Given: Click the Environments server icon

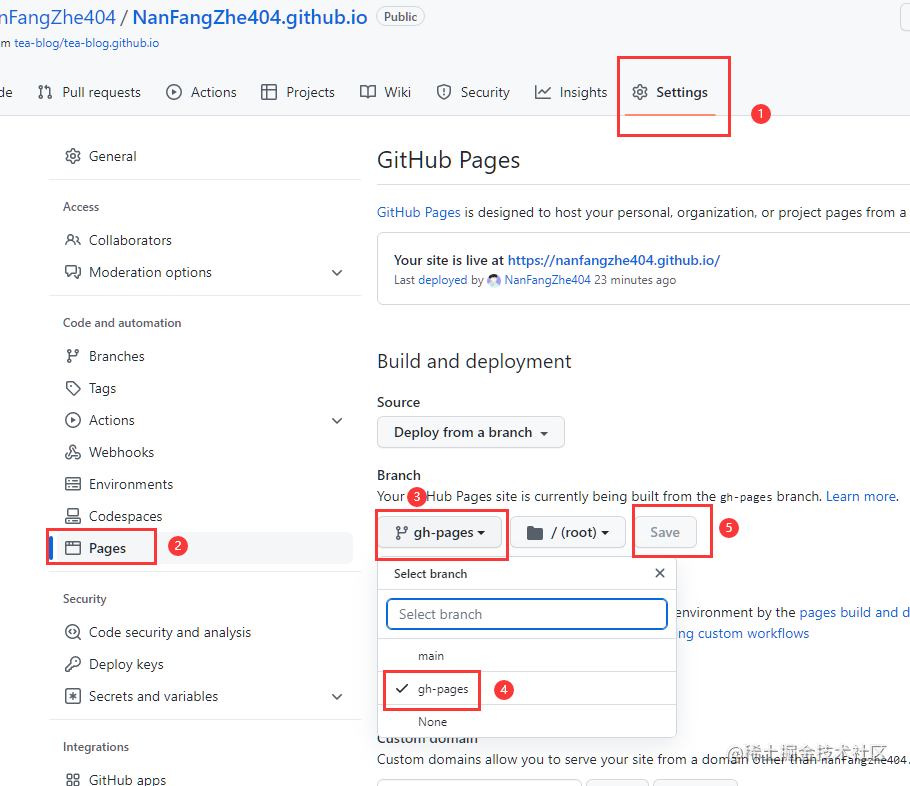Looking at the screenshot, I should (x=73, y=484).
